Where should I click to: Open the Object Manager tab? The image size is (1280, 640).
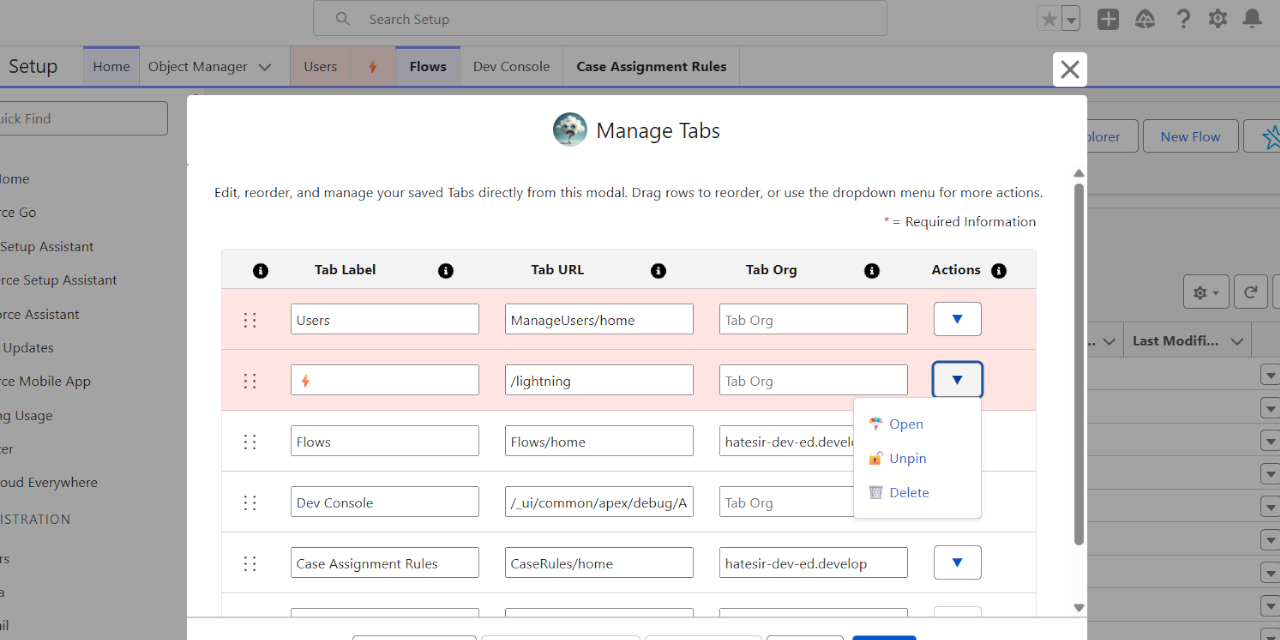198,67
